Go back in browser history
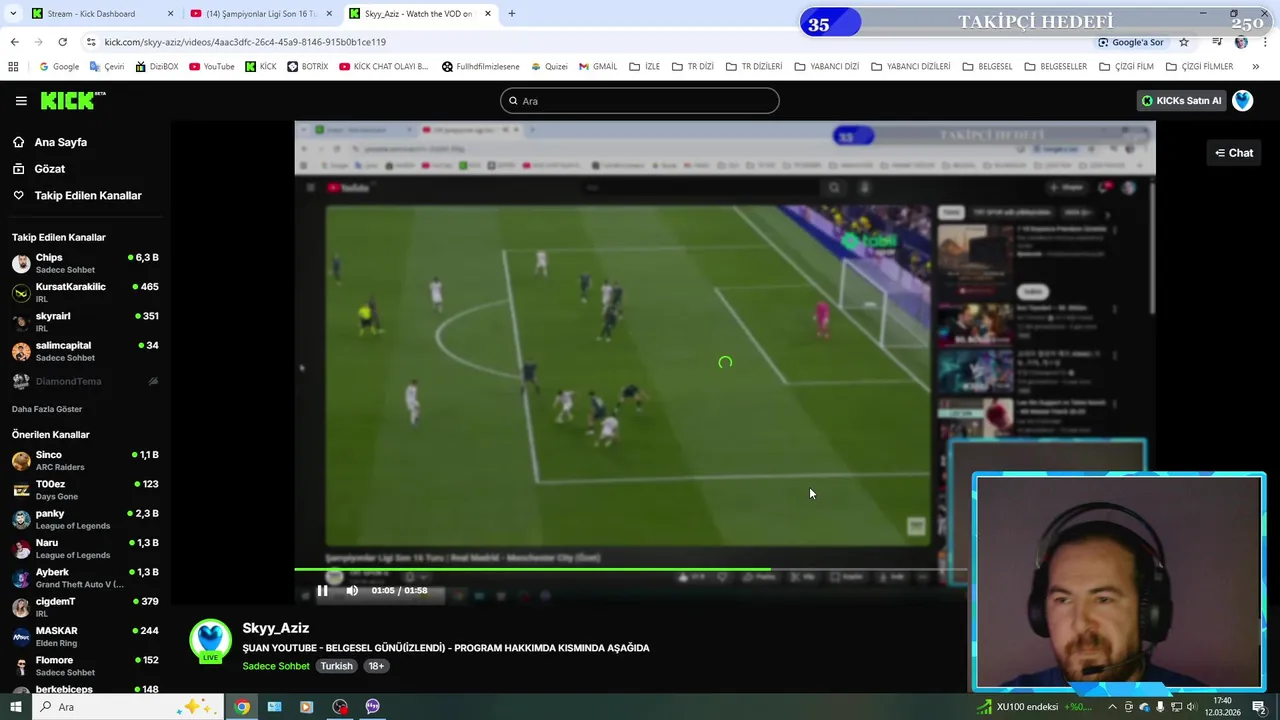 point(14,42)
